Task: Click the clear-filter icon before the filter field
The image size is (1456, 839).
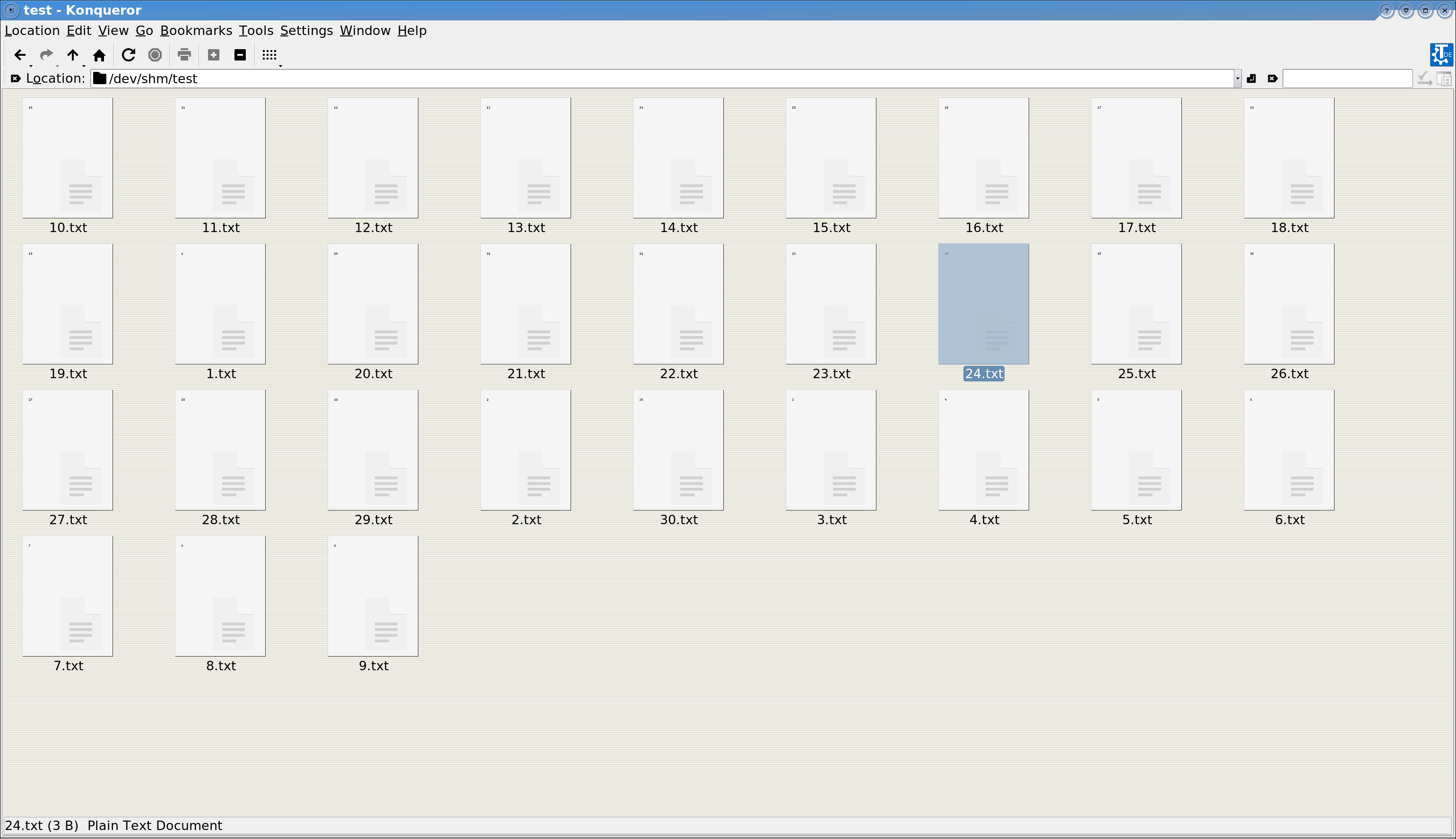Action: [x=1273, y=78]
